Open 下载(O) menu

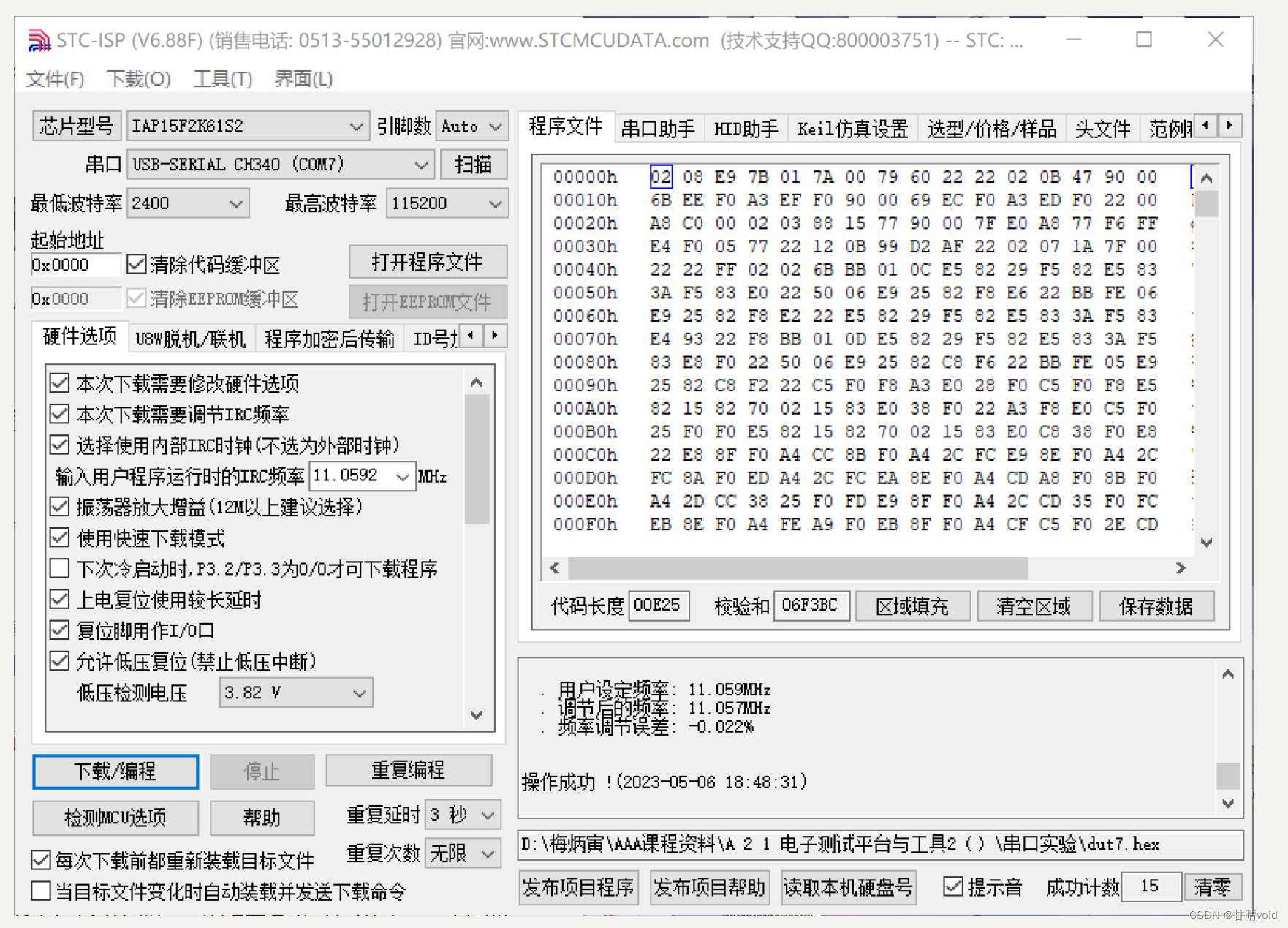(139, 78)
